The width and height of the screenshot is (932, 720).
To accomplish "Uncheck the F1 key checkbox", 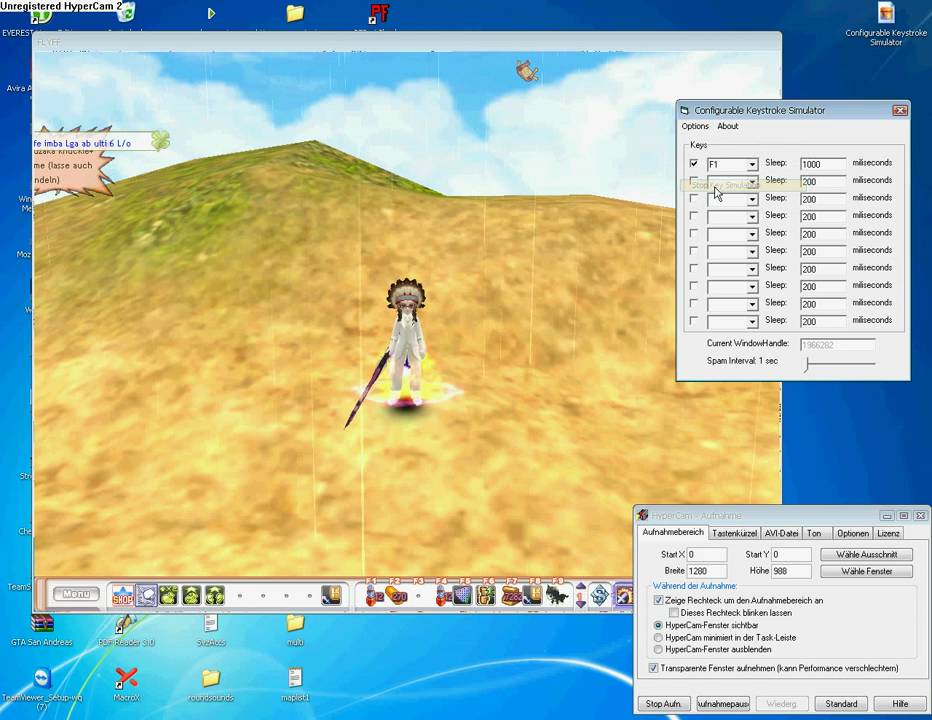I will click(694, 163).
